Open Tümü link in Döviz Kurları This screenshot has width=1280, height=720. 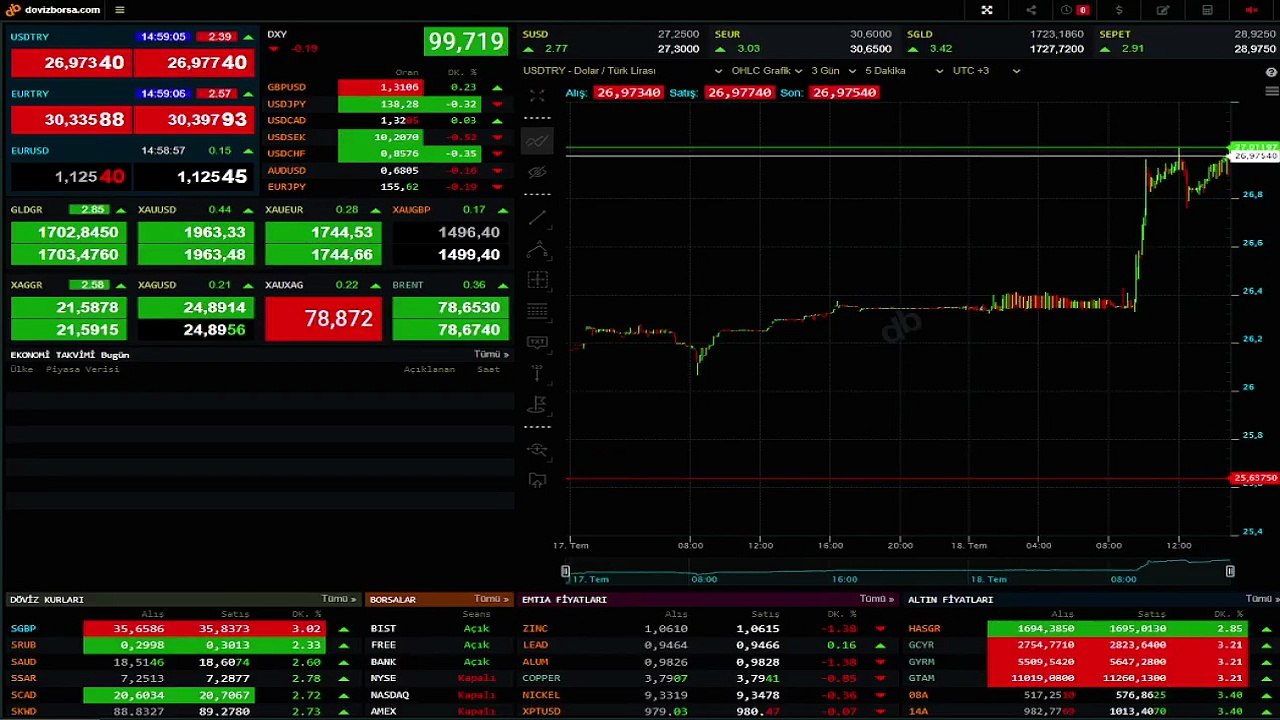pyautogui.click(x=339, y=599)
